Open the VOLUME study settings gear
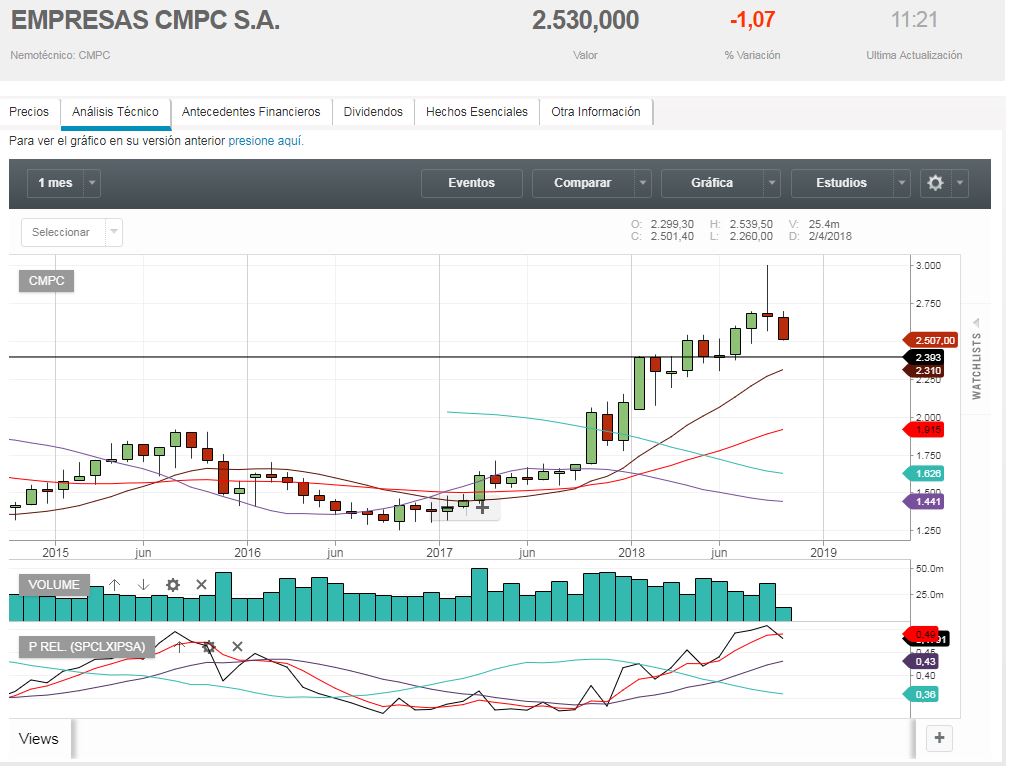The image size is (1009, 784). [x=172, y=584]
